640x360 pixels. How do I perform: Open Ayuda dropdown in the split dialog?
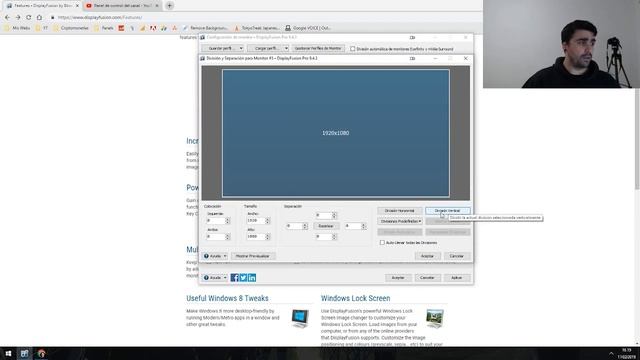coord(215,256)
